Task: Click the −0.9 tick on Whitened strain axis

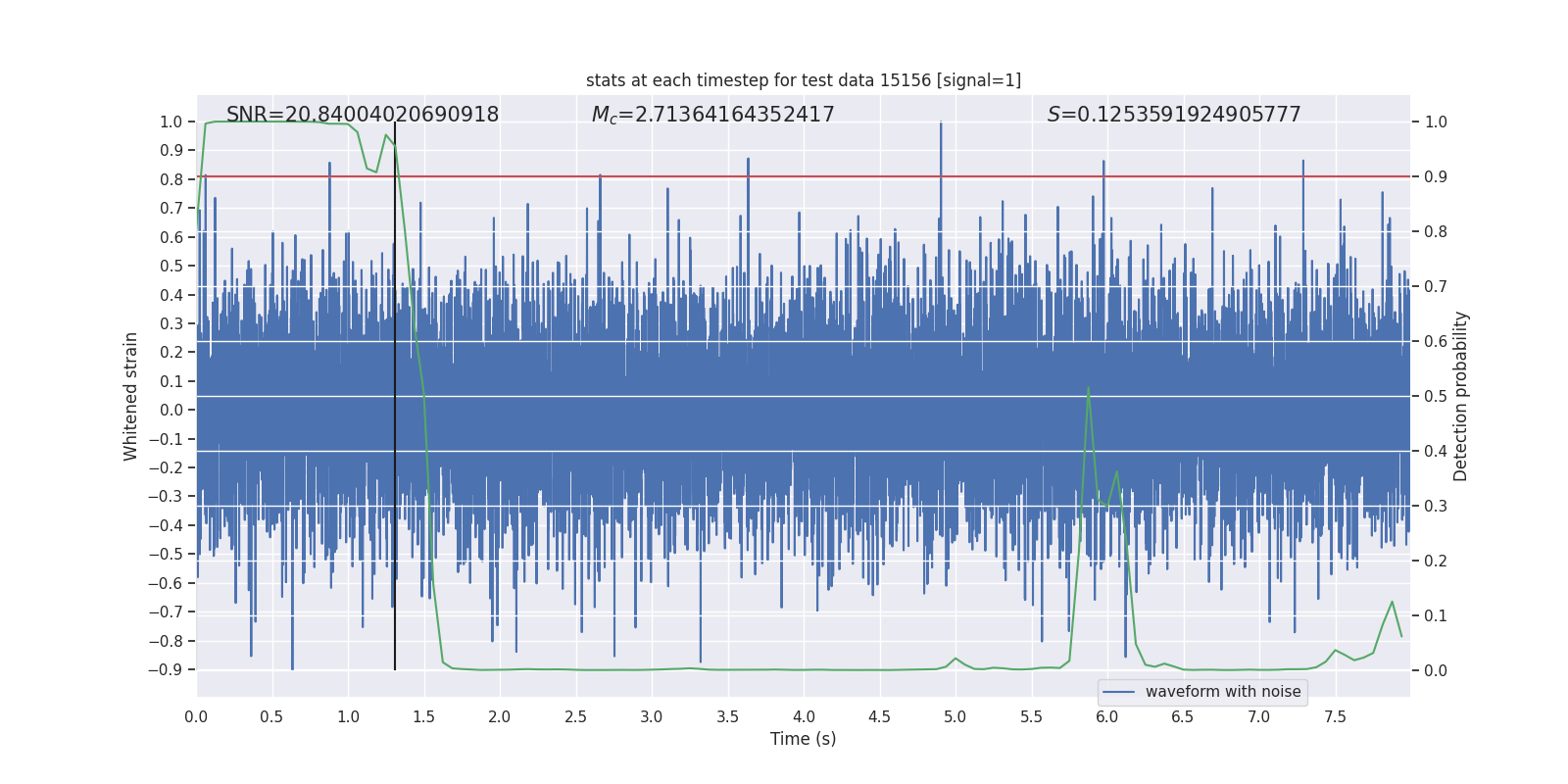Action: pyautogui.click(x=171, y=670)
